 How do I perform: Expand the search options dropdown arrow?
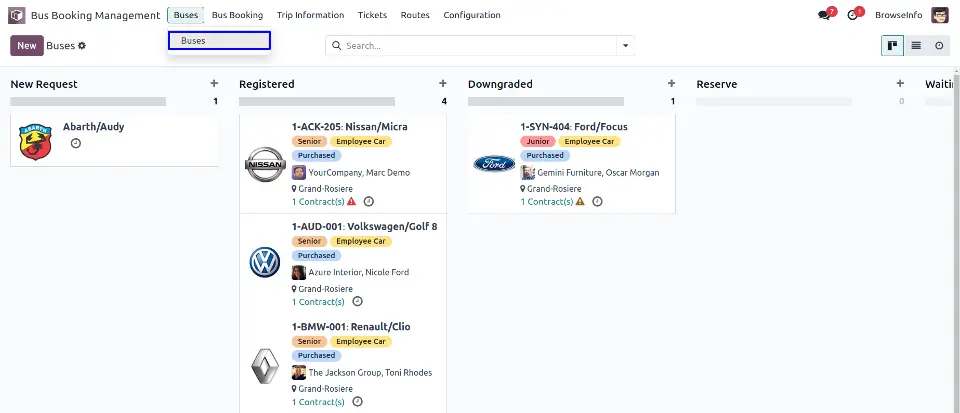click(625, 46)
